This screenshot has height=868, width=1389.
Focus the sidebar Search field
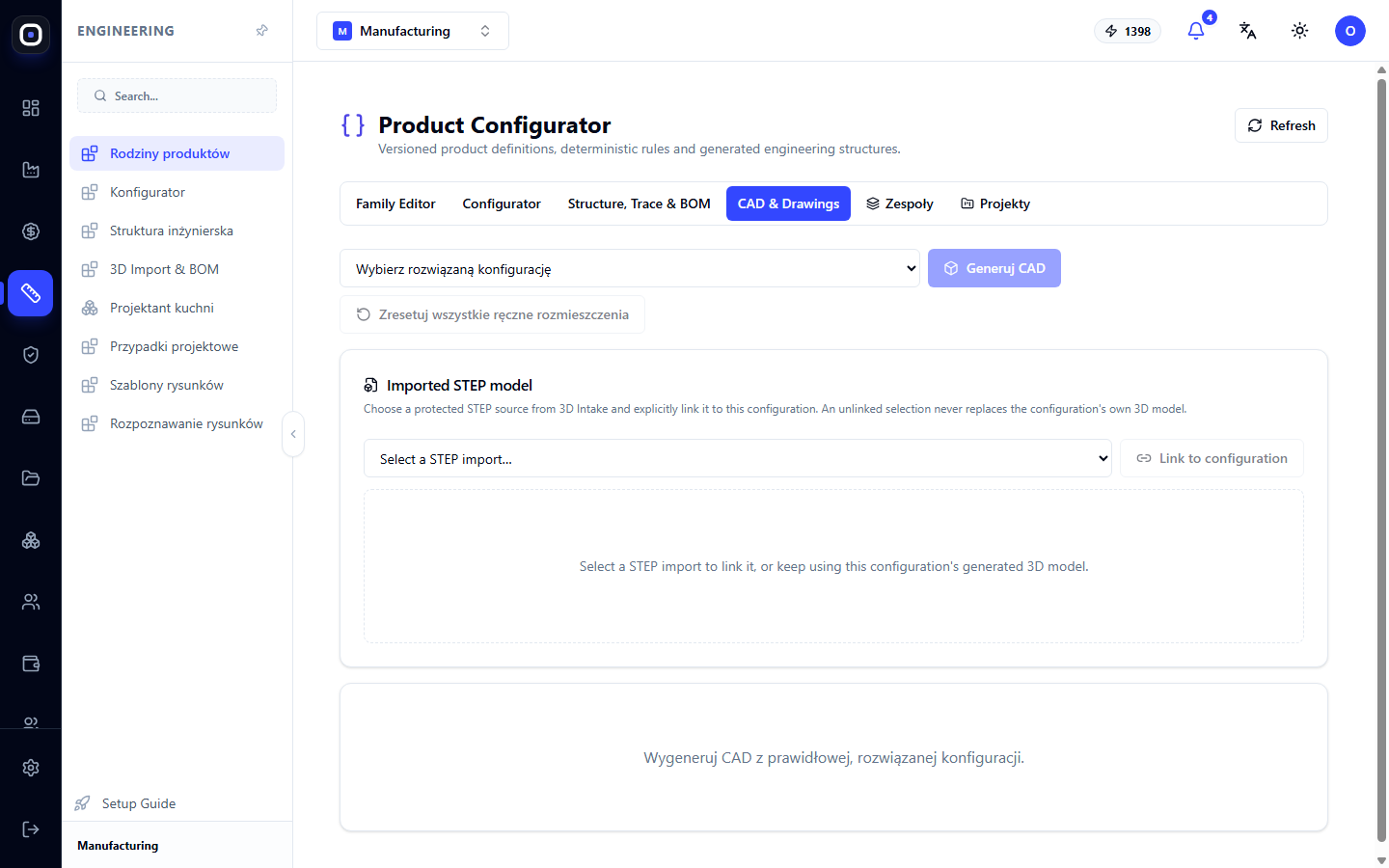point(177,95)
